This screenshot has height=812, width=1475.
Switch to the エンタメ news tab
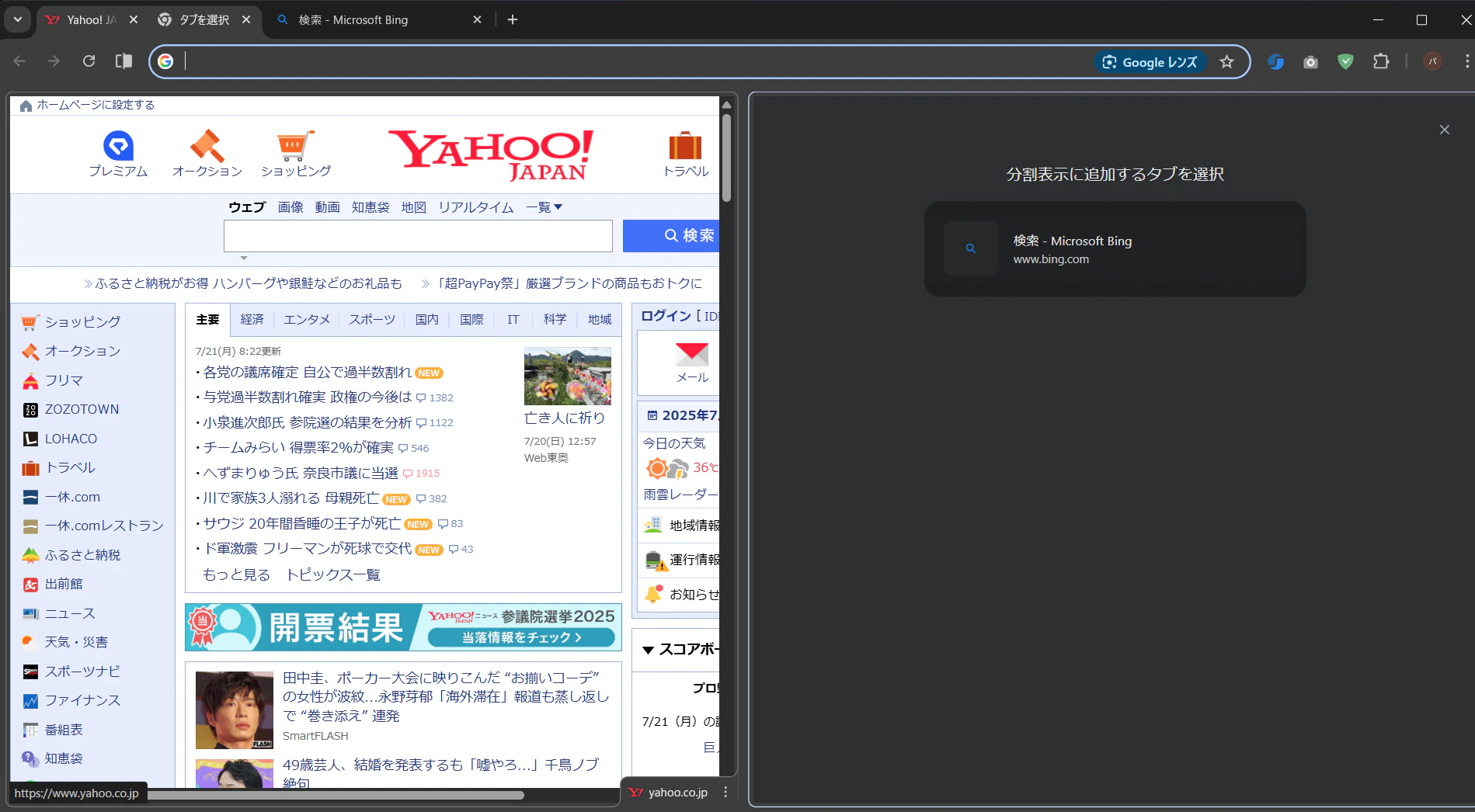pyautogui.click(x=307, y=320)
